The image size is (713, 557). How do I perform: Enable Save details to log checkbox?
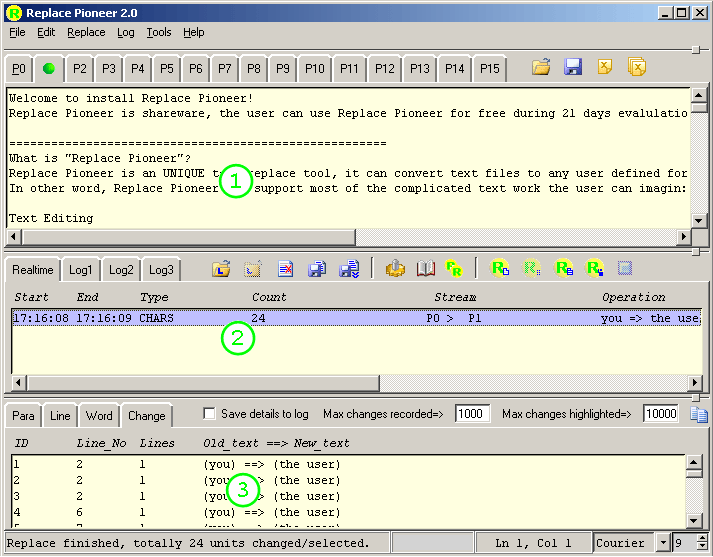click(209, 413)
